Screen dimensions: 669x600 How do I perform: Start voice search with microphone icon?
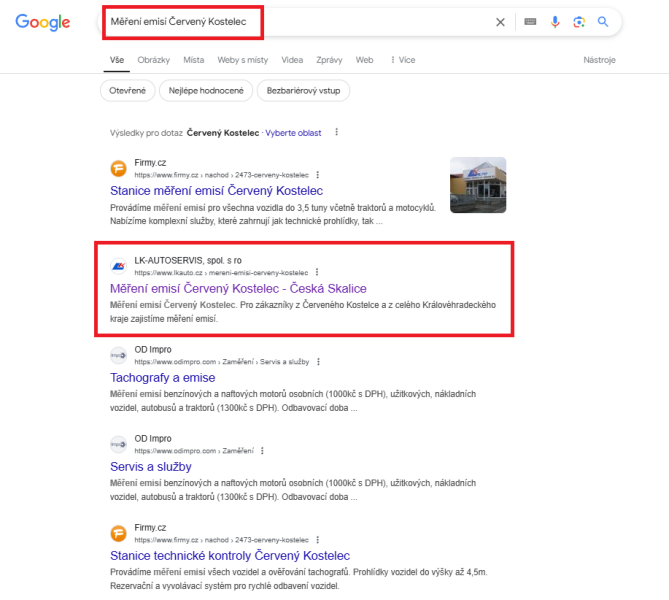point(555,22)
